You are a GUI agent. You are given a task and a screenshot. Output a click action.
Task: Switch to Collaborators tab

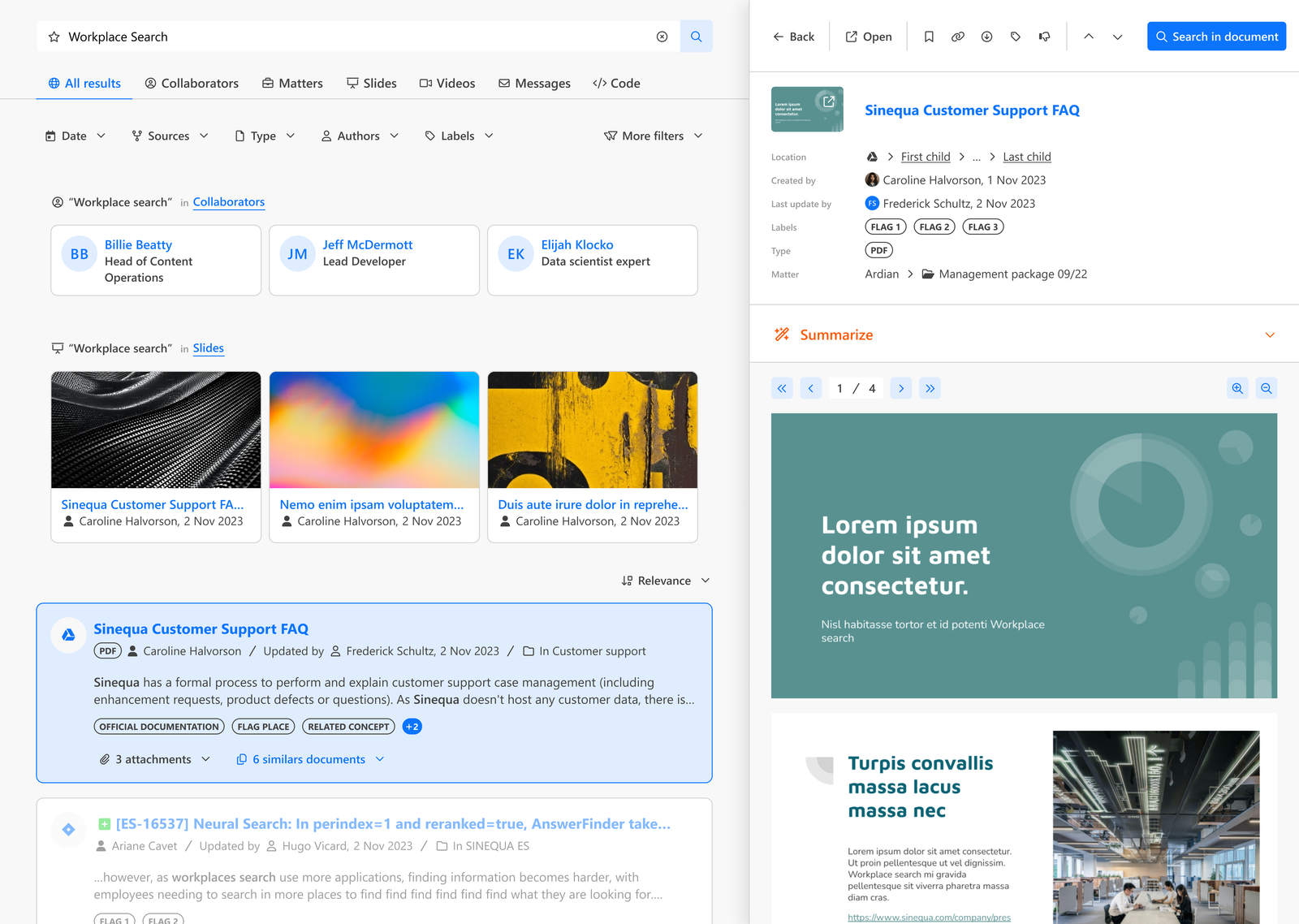point(192,83)
